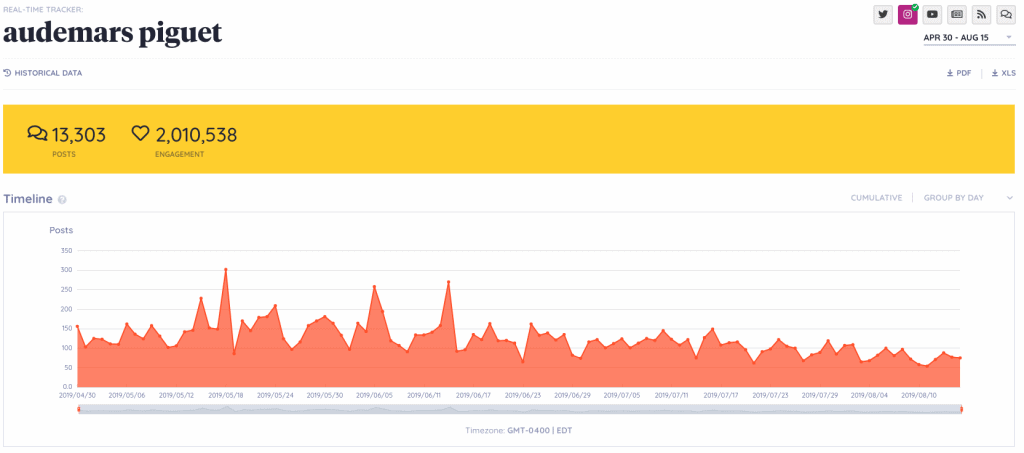
Task: Click the 13,303 posts count
Action: coord(78,135)
